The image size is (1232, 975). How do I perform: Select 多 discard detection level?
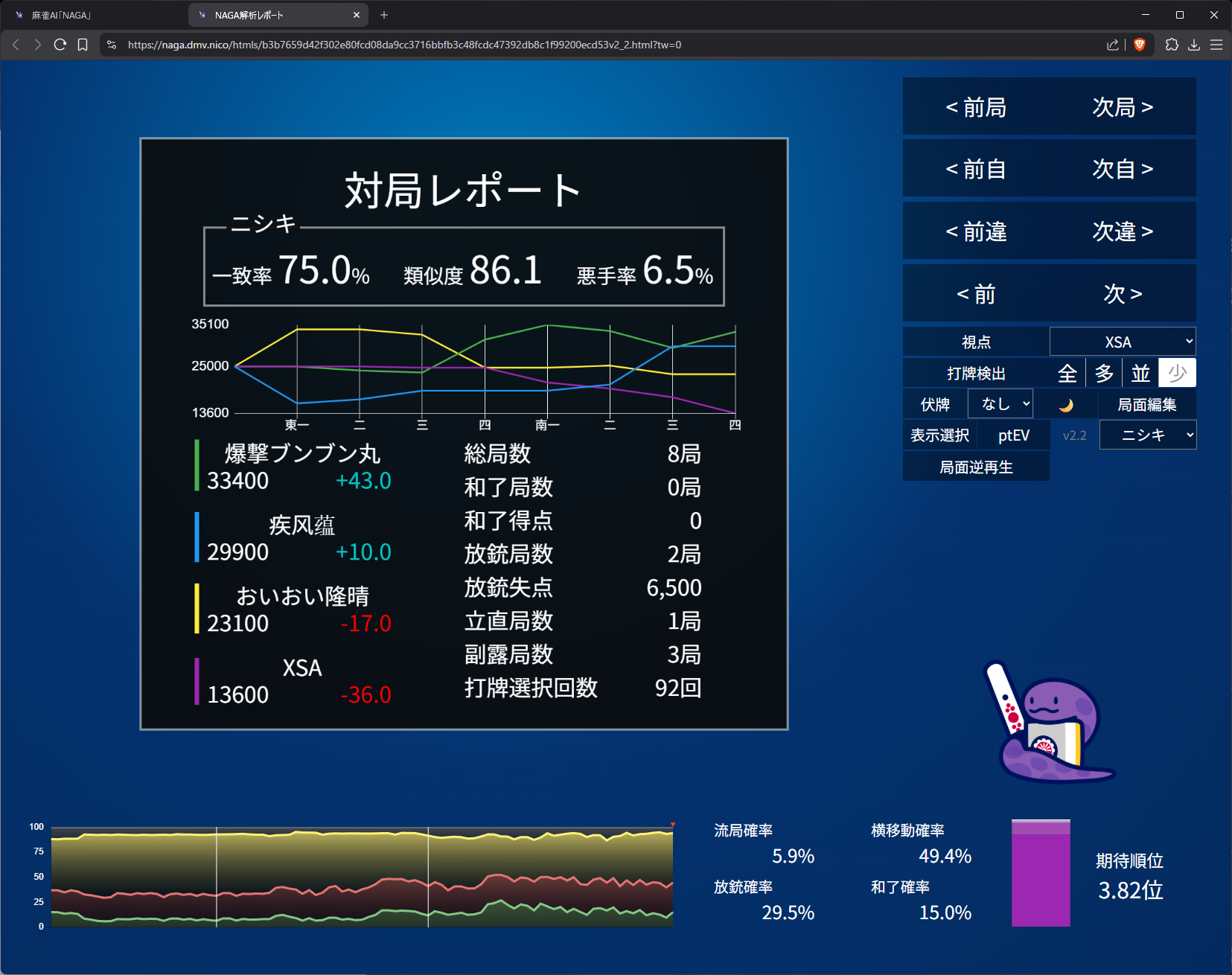(x=1104, y=373)
